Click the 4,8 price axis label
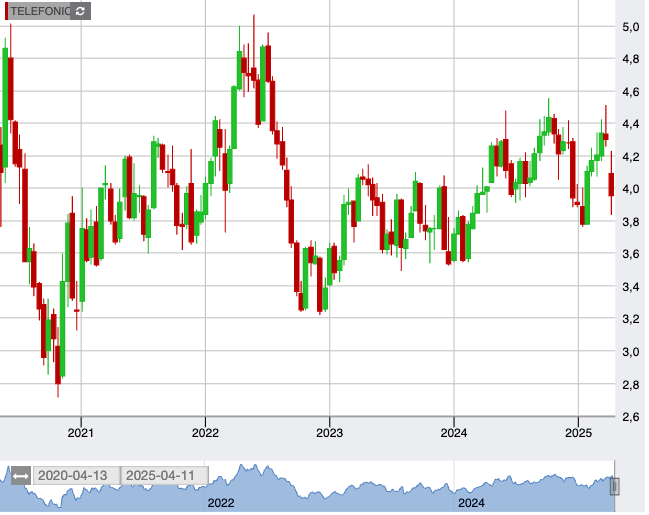The height and width of the screenshot is (515, 649). pyautogui.click(x=631, y=59)
